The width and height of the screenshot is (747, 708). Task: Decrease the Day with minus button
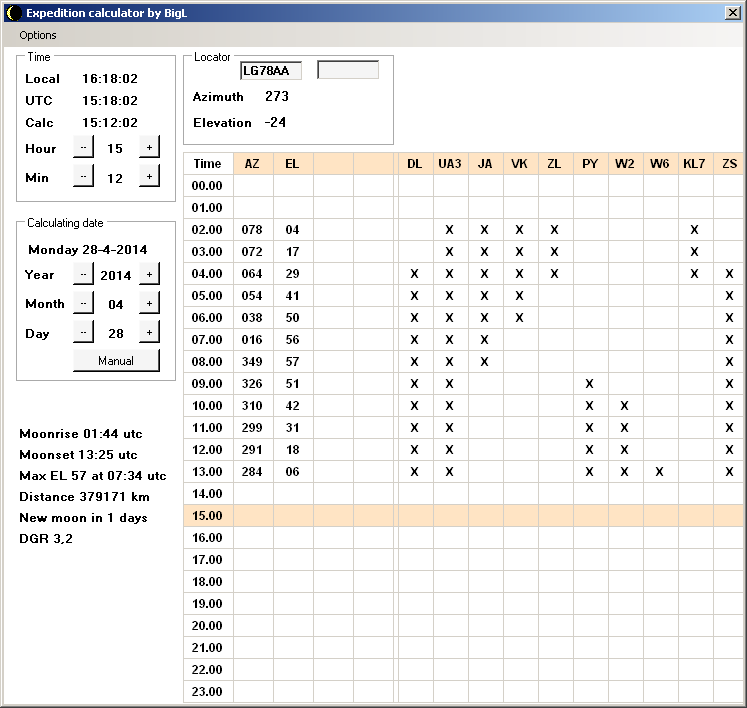(x=82, y=333)
